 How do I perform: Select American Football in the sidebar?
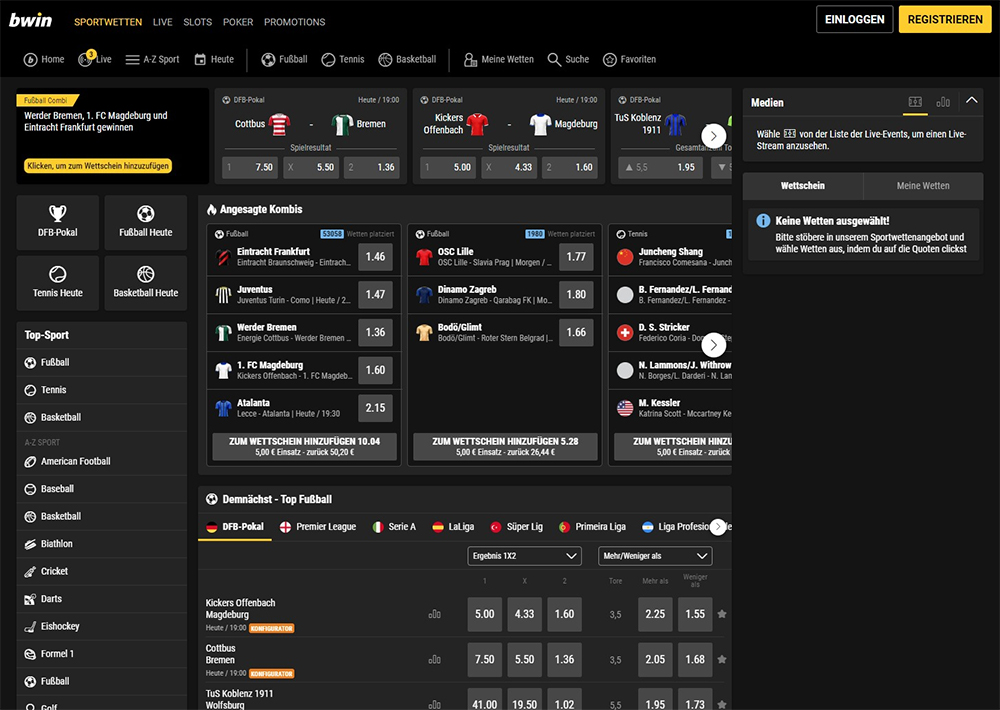(x=102, y=461)
